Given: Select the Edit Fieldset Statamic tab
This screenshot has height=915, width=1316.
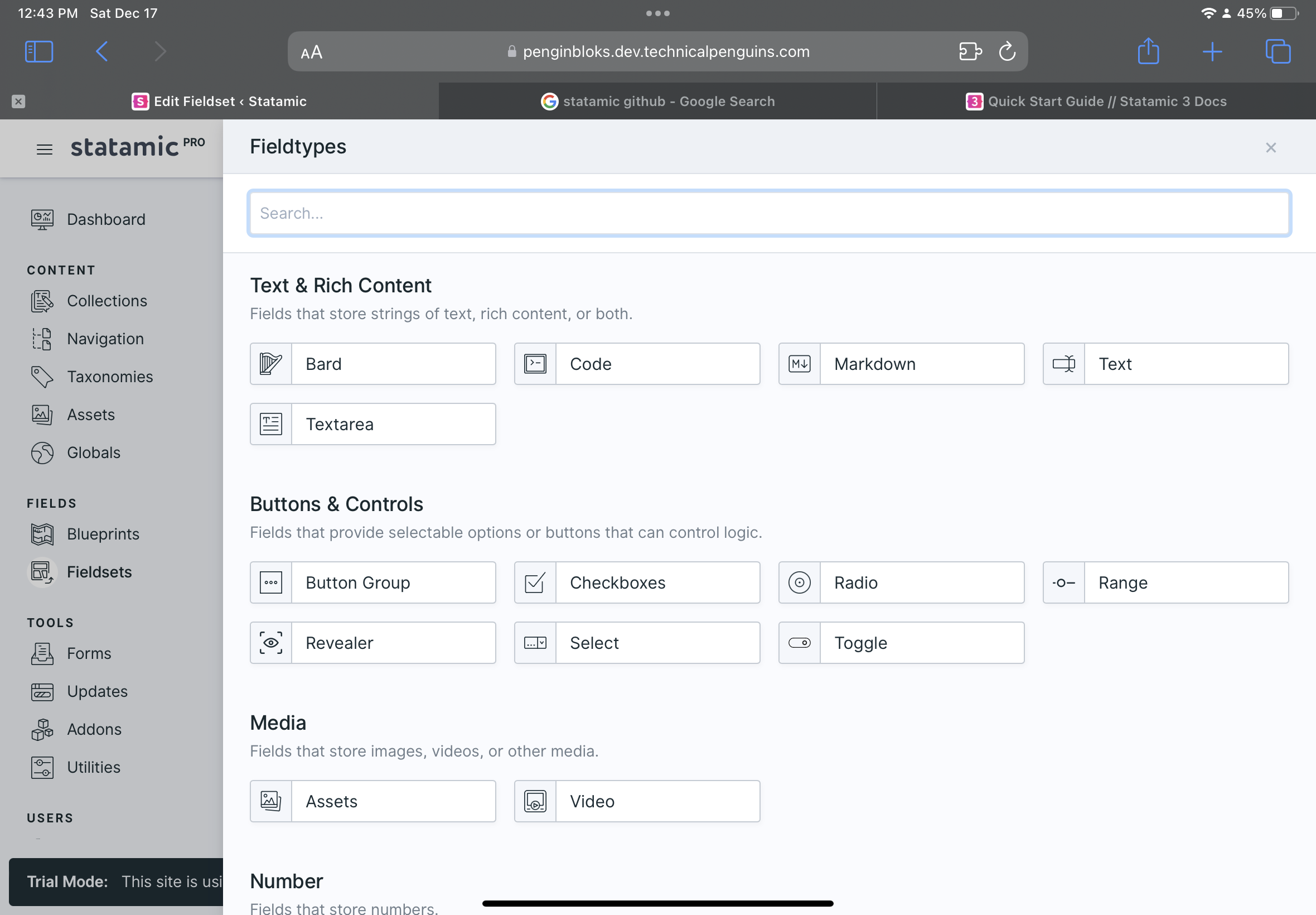Looking at the screenshot, I should pyautogui.click(x=220, y=102).
